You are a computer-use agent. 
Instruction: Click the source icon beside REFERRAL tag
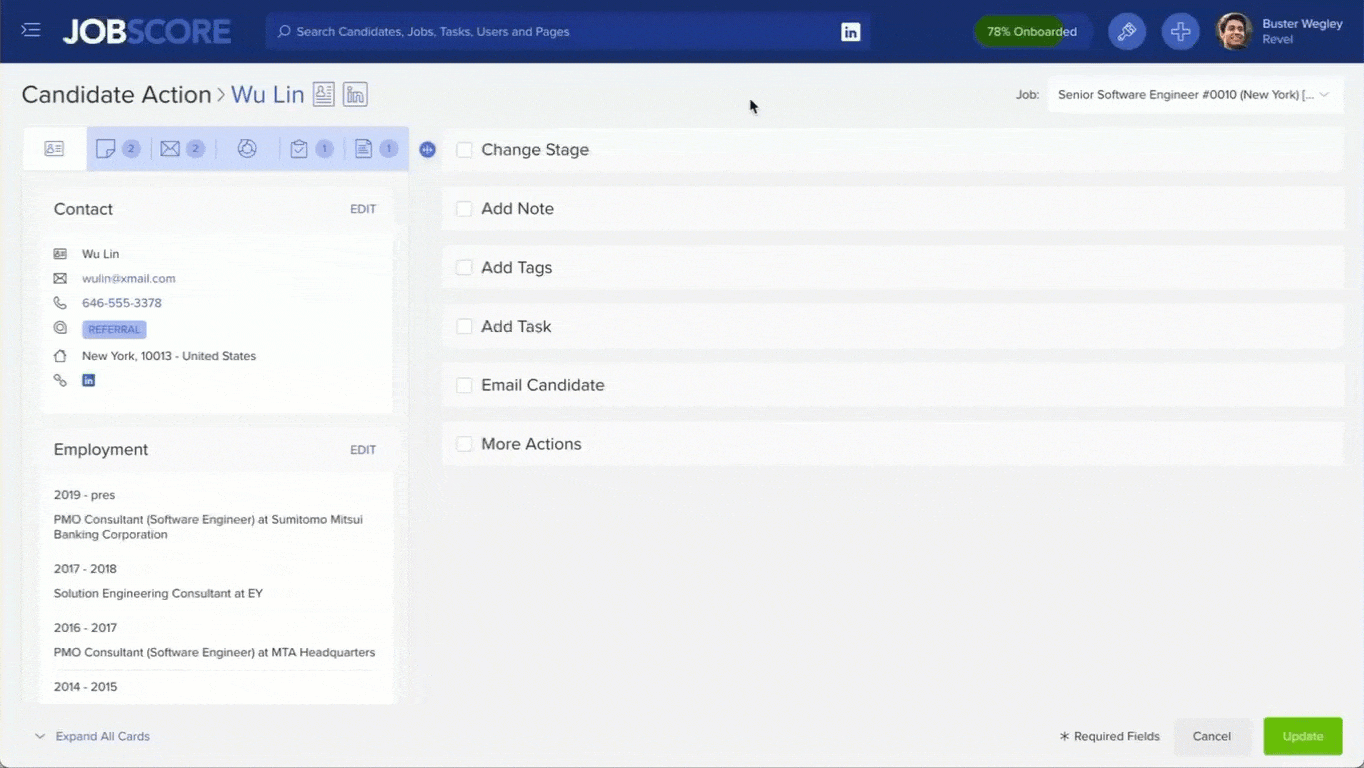(x=60, y=328)
